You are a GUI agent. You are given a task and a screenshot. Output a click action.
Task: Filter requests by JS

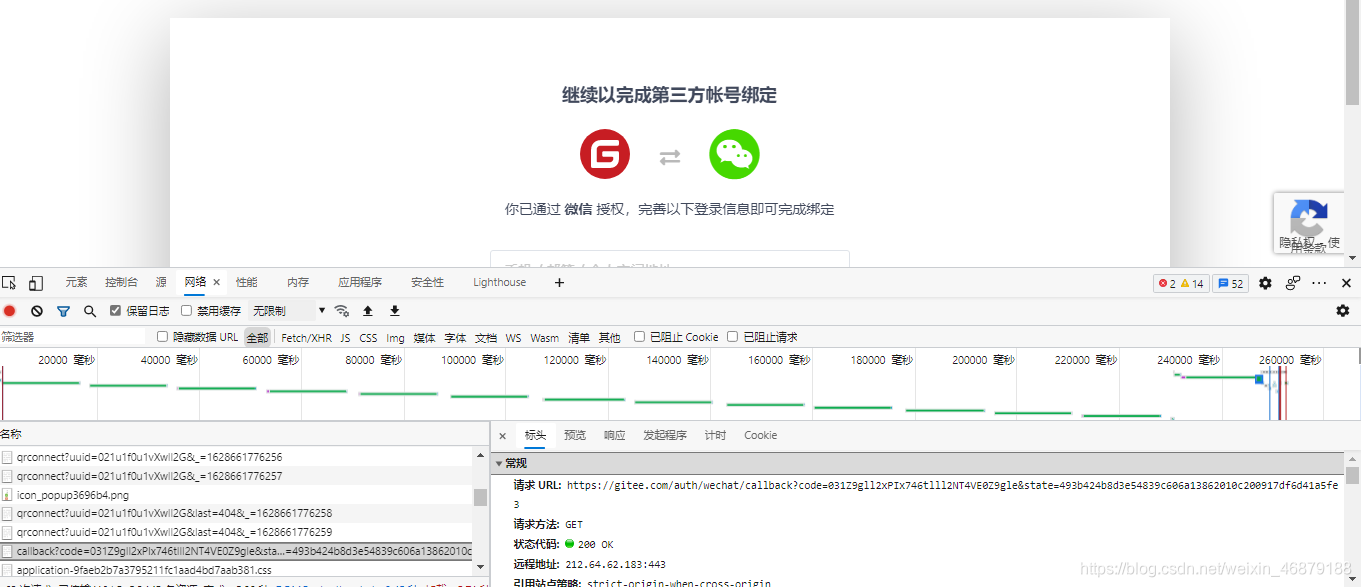pyautogui.click(x=345, y=338)
